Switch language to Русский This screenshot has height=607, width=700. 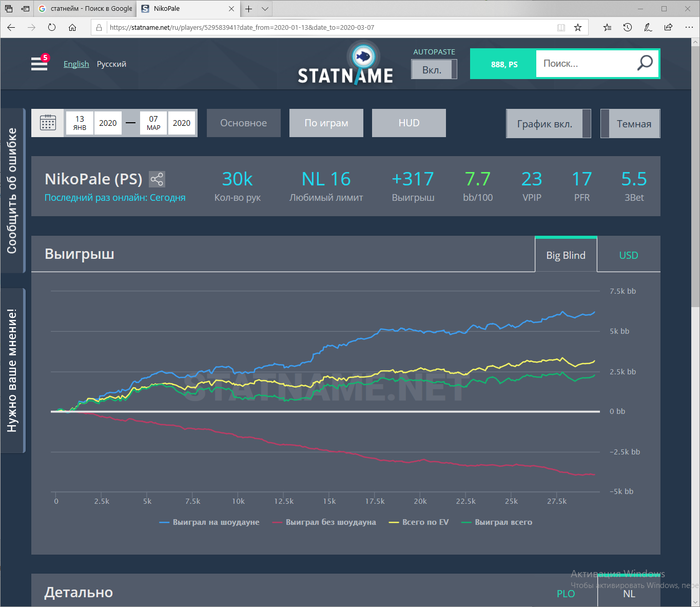[112, 64]
